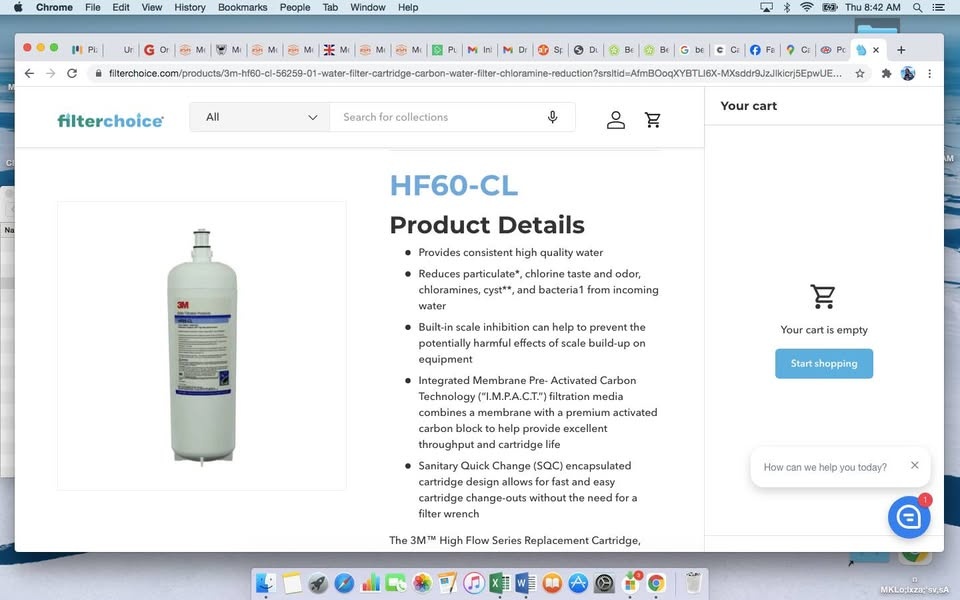Open Safari from the Dock
This screenshot has width=960, height=600.
[x=344, y=583]
